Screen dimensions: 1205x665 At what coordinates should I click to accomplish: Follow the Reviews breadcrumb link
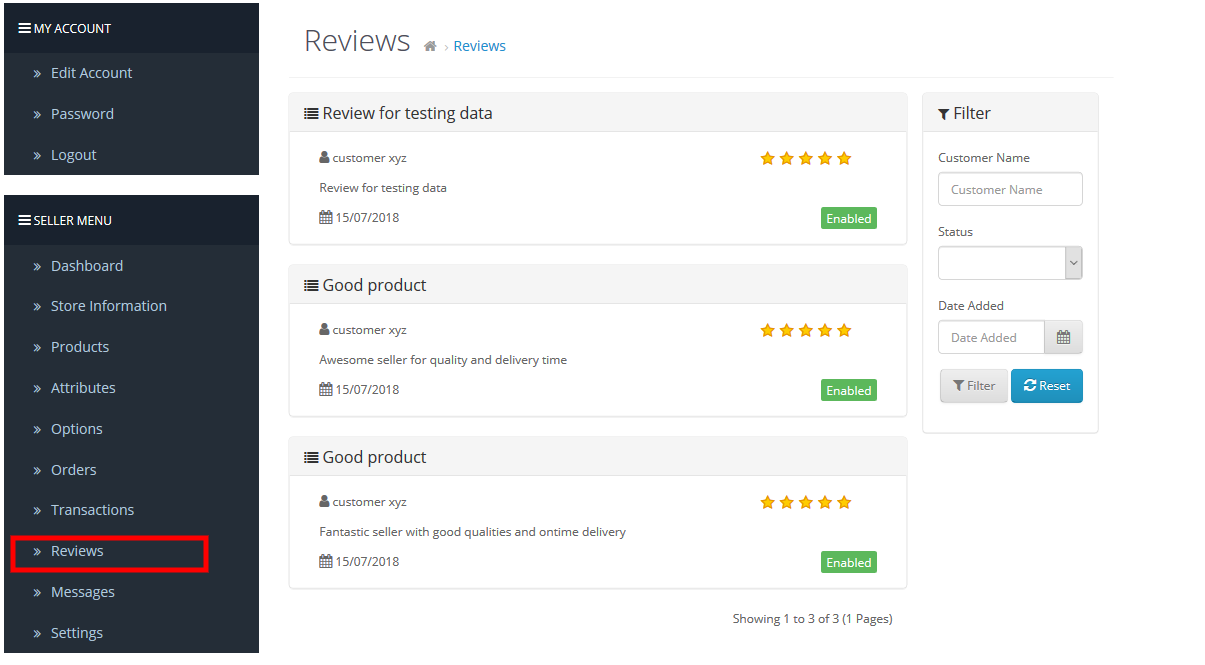[x=480, y=46]
